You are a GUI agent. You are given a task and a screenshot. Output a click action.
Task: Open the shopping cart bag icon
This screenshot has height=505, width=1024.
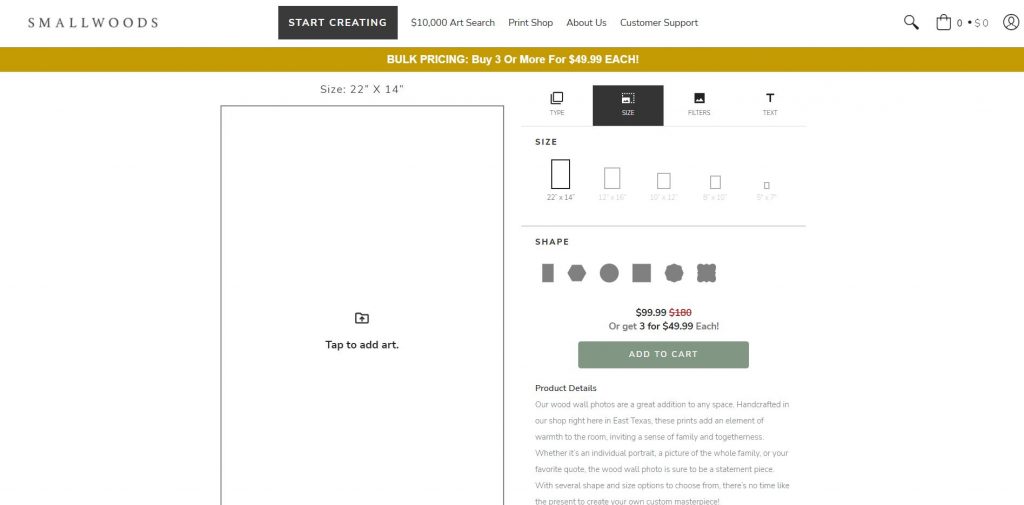click(x=943, y=22)
